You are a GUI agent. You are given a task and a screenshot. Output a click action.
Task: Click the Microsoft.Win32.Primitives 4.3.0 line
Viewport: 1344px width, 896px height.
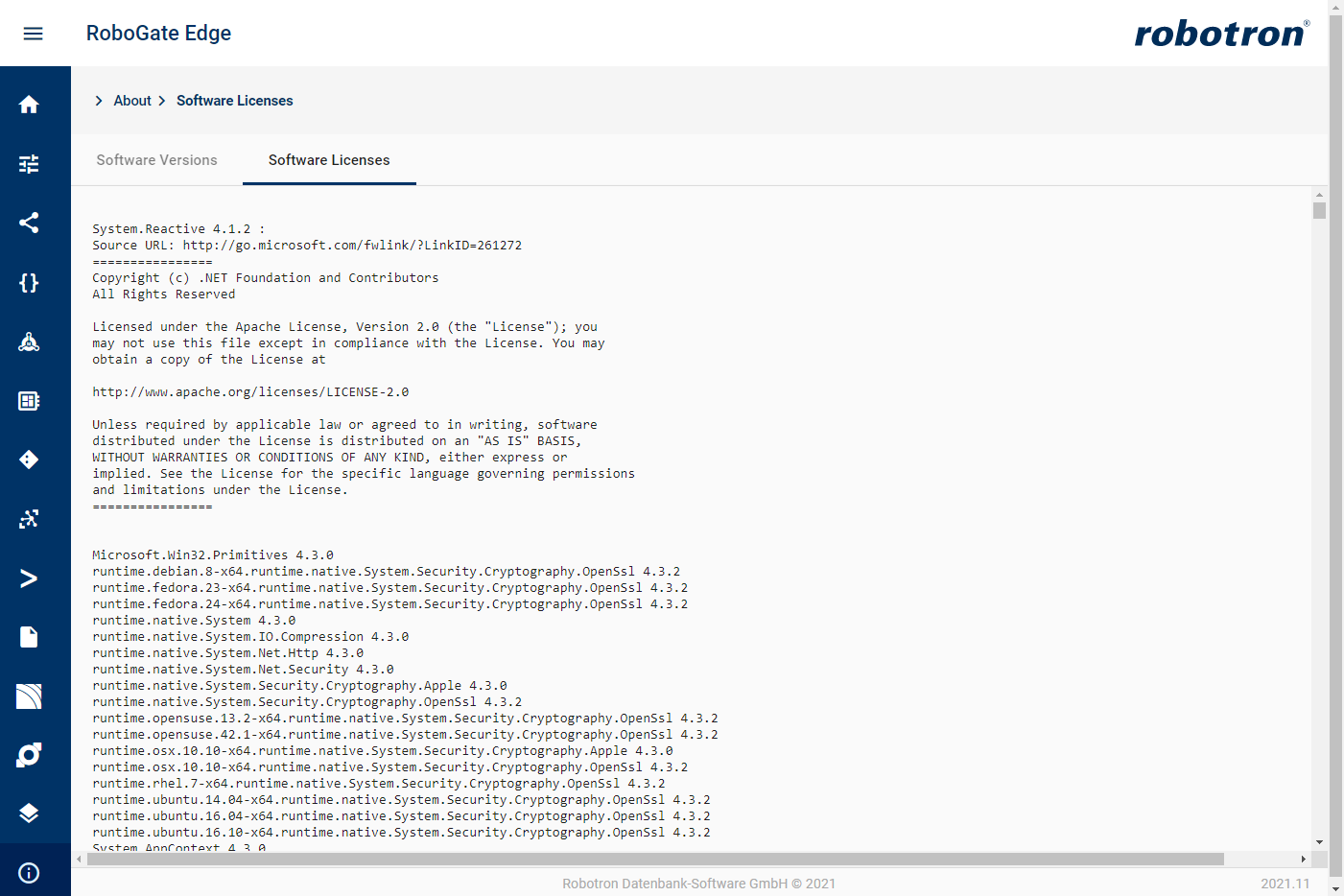[213, 555]
